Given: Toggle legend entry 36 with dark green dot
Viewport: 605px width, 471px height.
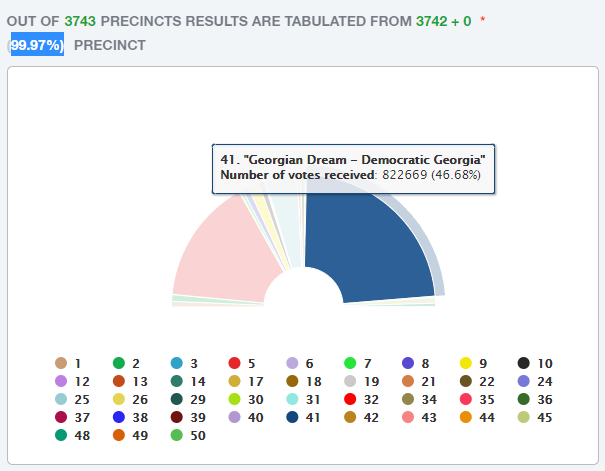Looking at the screenshot, I should [x=525, y=399].
